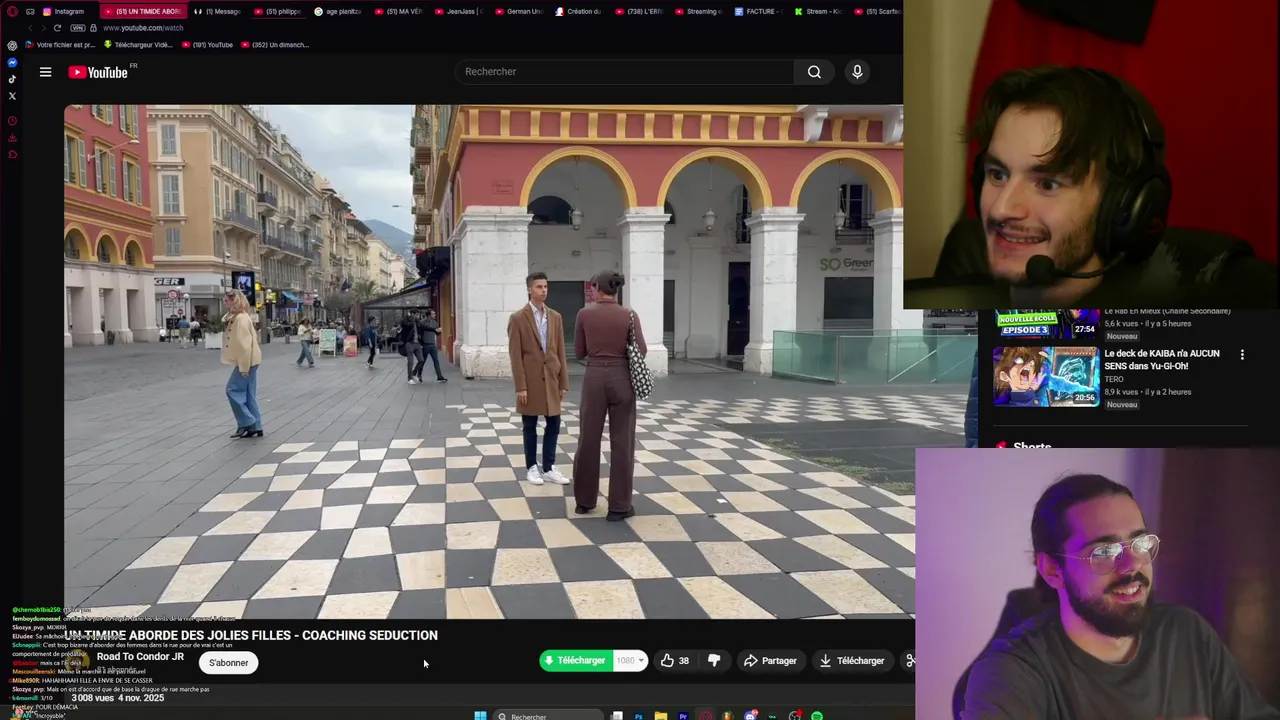Screen dimensions: 1280x720
Task: Start voice search with the microphone icon
Action: click(857, 72)
